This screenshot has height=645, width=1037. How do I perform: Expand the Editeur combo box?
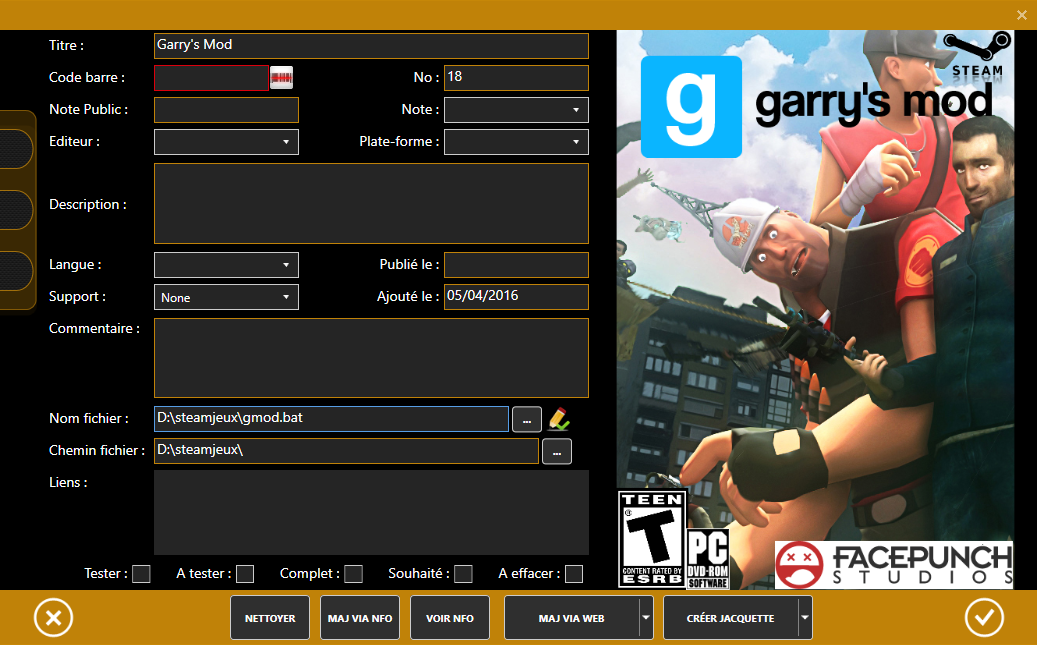click(226, 142)
